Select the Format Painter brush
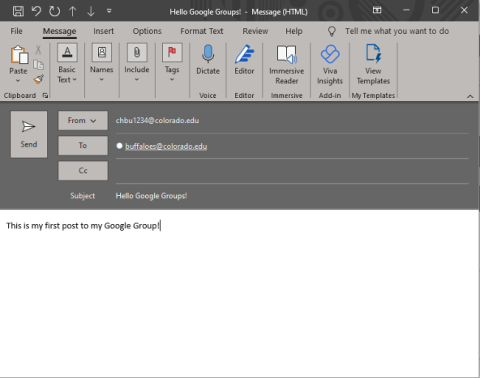This screenshot has height=378, width=480. pyautogui.click(x=38, y=79)
